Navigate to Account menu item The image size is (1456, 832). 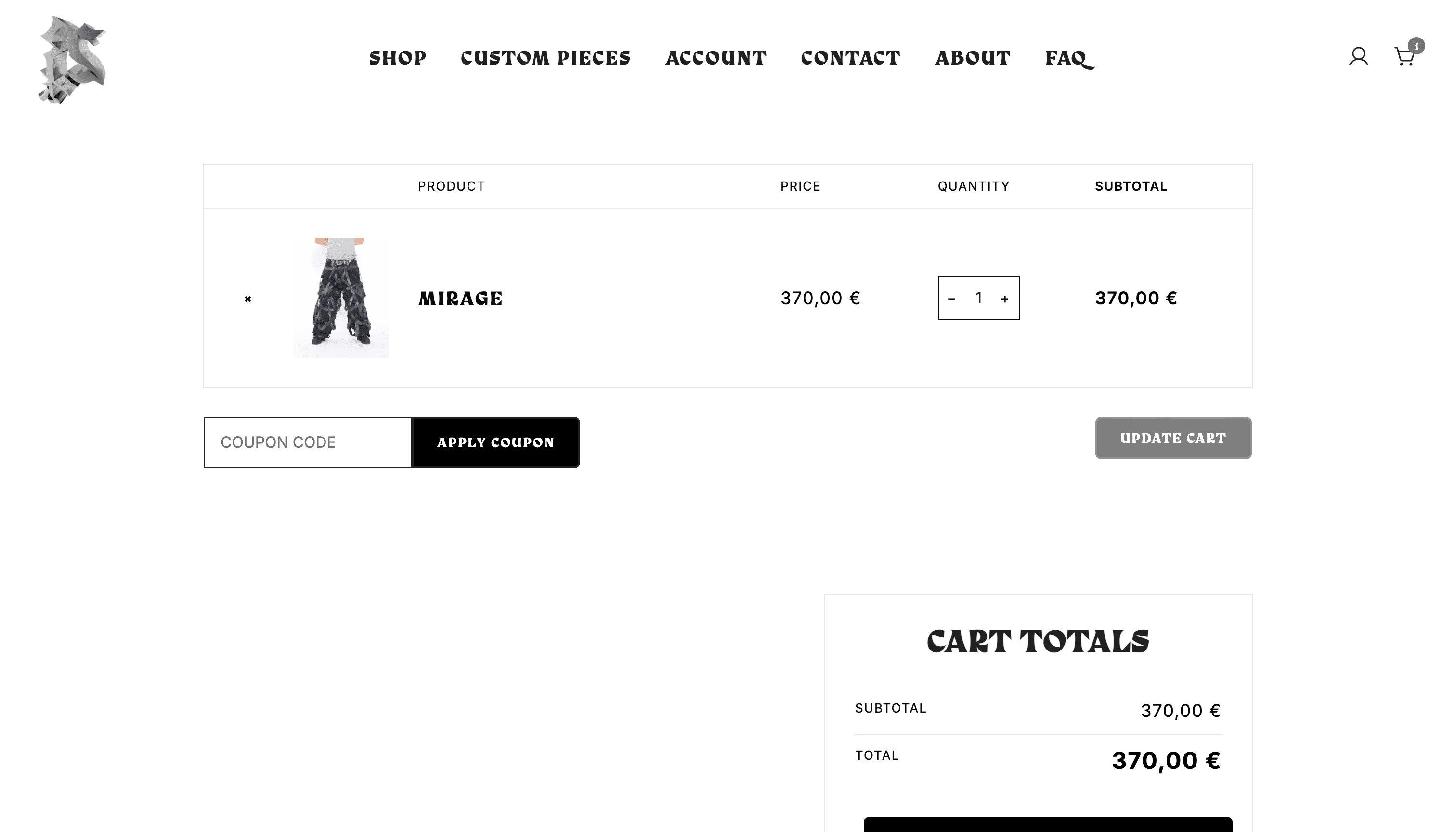(716, 58)
